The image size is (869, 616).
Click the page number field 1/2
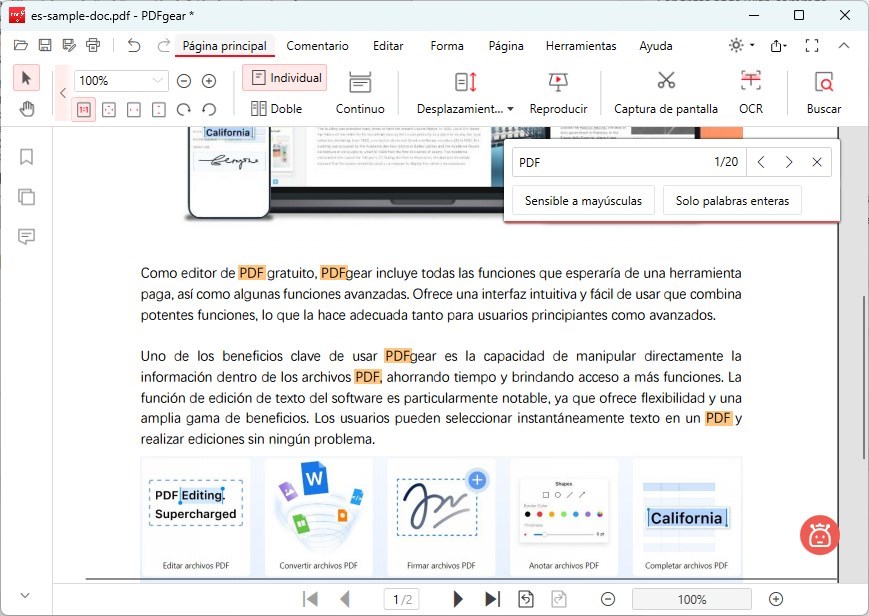(x=402, y=599)
